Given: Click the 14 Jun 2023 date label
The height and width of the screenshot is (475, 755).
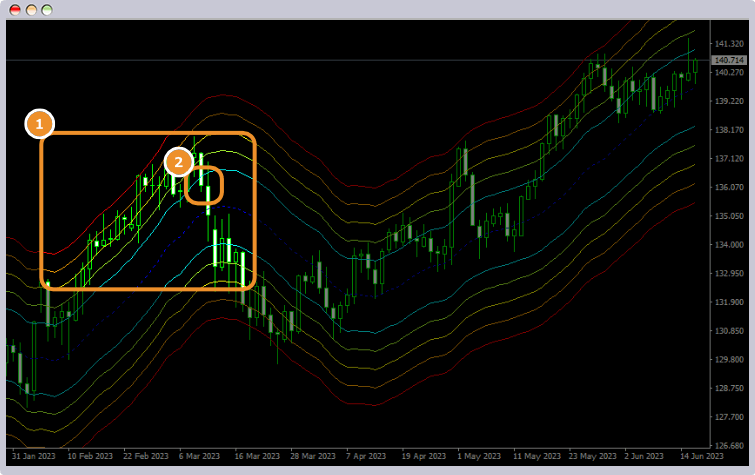Looking at the screenshot, I should tap(702, 456).
